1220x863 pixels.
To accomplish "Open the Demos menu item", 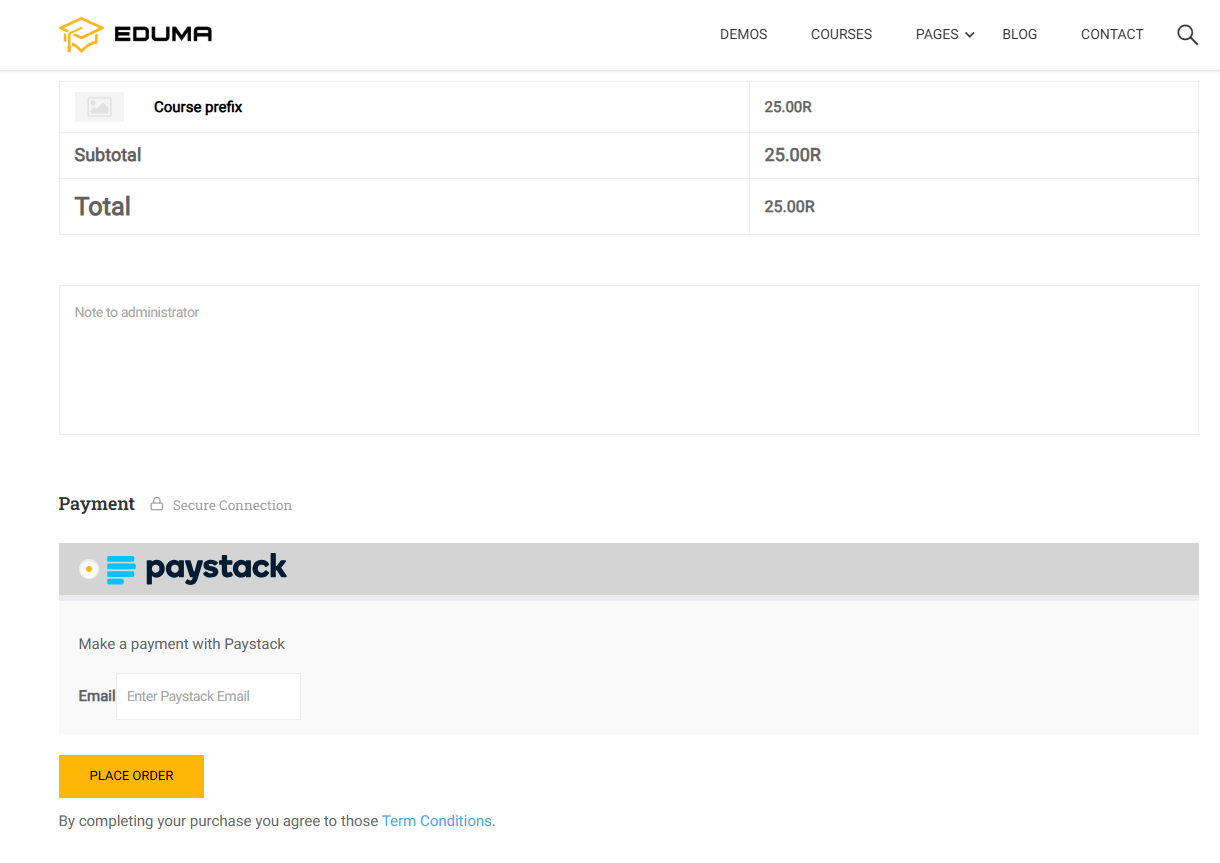I will pyautogui.click(x=744, y=34).
